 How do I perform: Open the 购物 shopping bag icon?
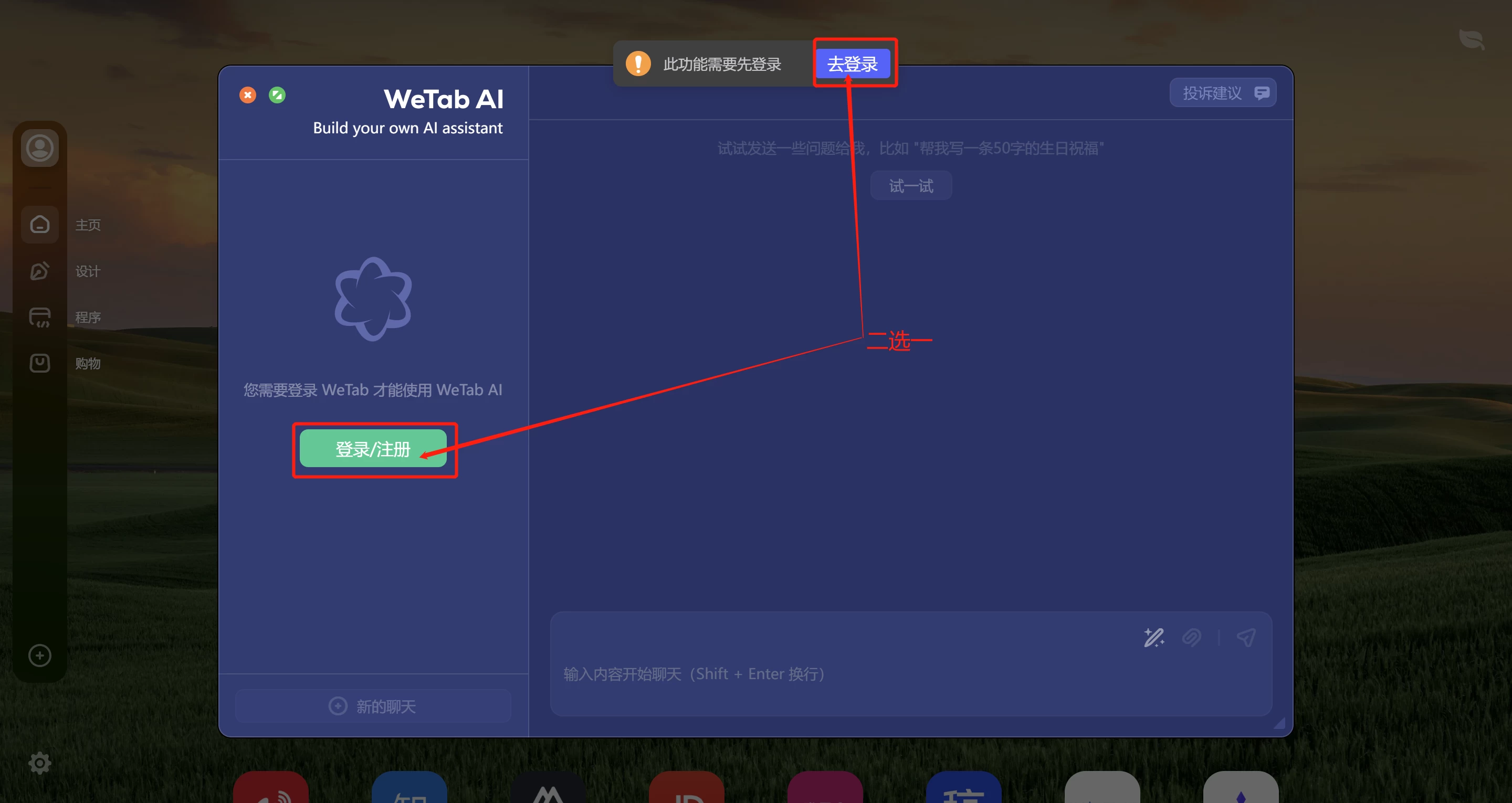click(x=40, y=363)
